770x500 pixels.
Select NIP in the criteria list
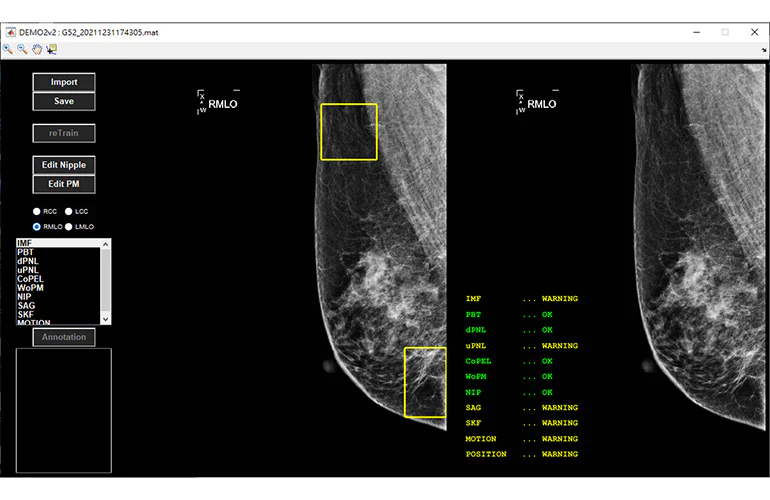coord(58,296)
